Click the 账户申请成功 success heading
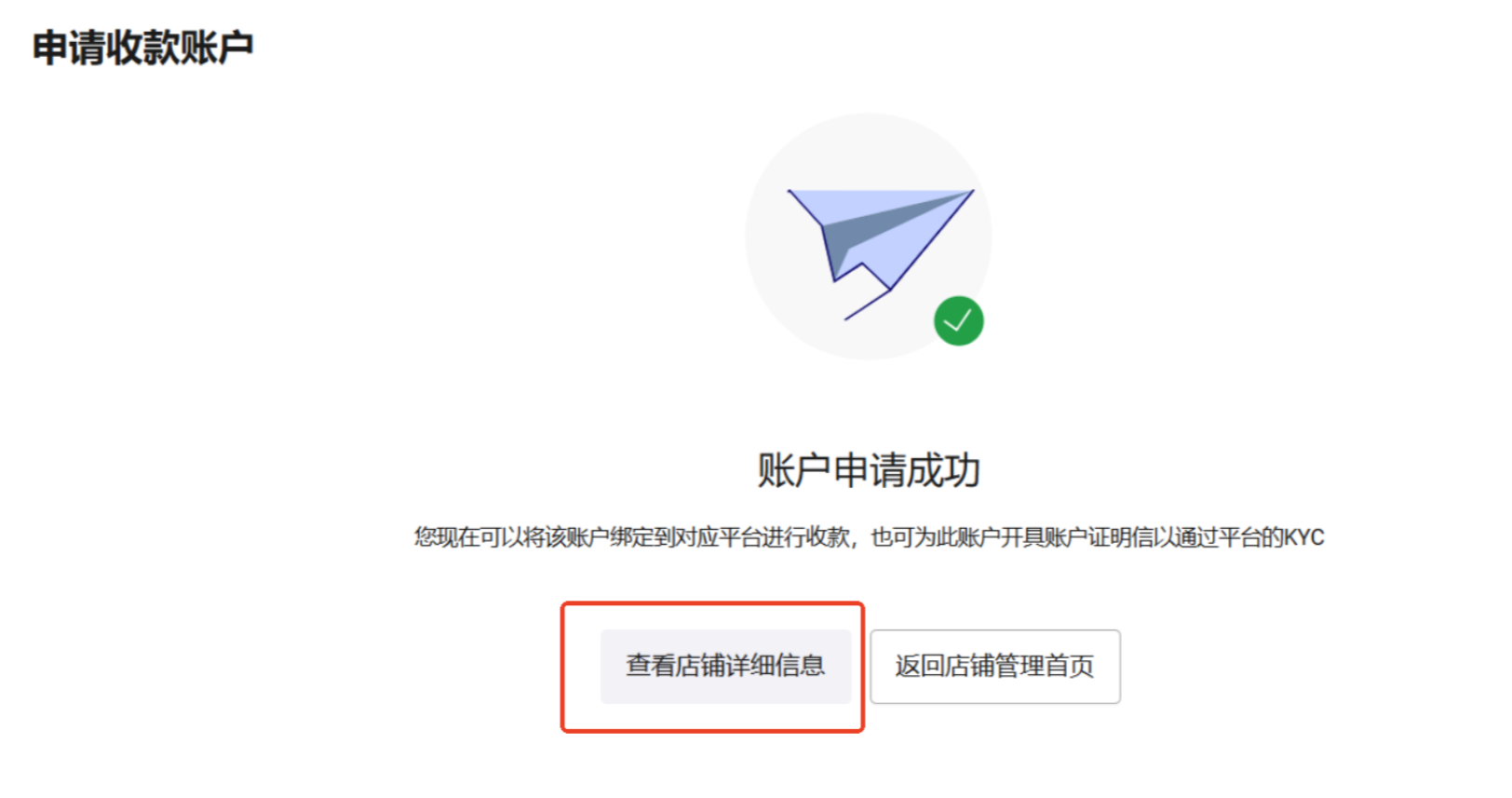Viewport: 1512px width, 798px height. point(869,470)
